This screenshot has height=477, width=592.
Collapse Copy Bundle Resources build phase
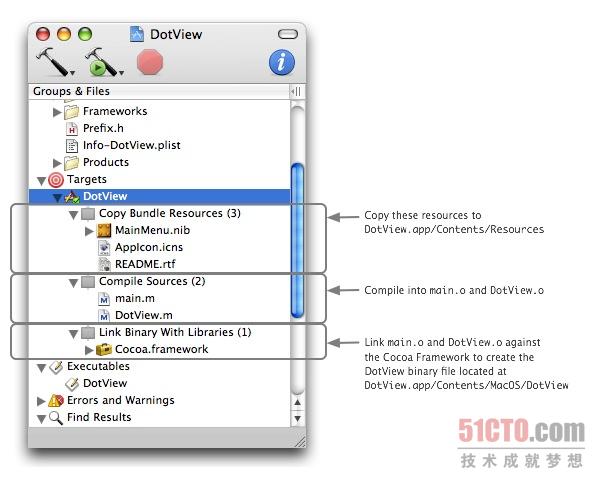[x=73, y=215]
